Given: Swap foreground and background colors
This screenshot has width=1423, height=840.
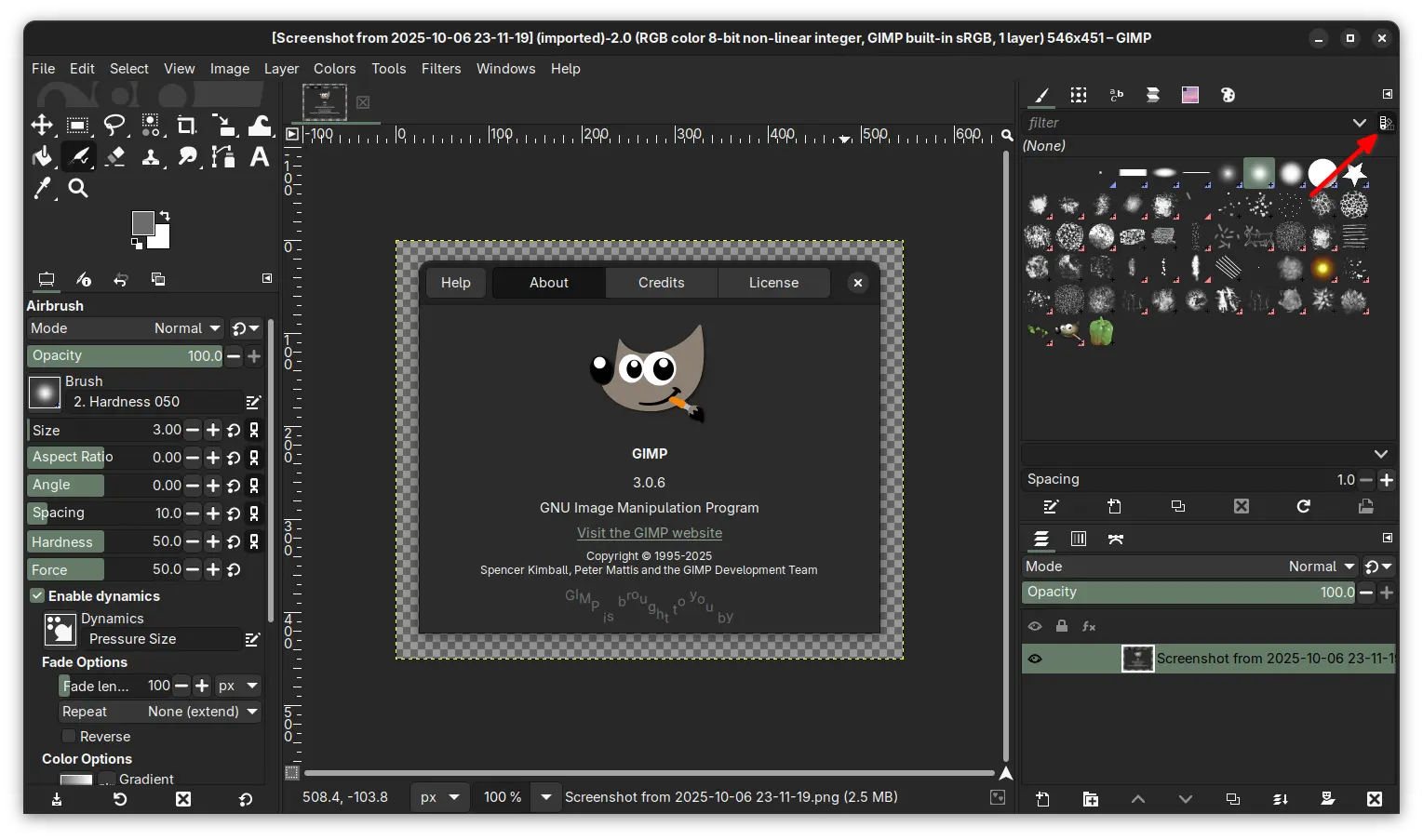Looking at the screenshot, I should pos(165,216).
